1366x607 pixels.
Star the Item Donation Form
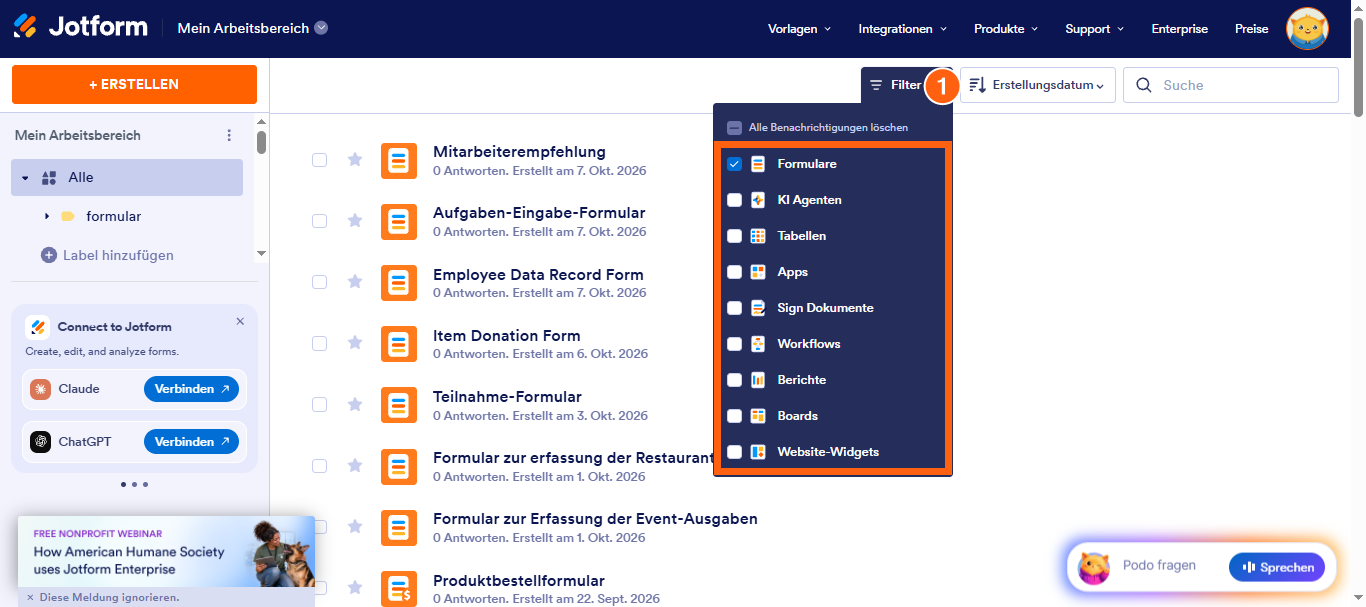[354, 343]
